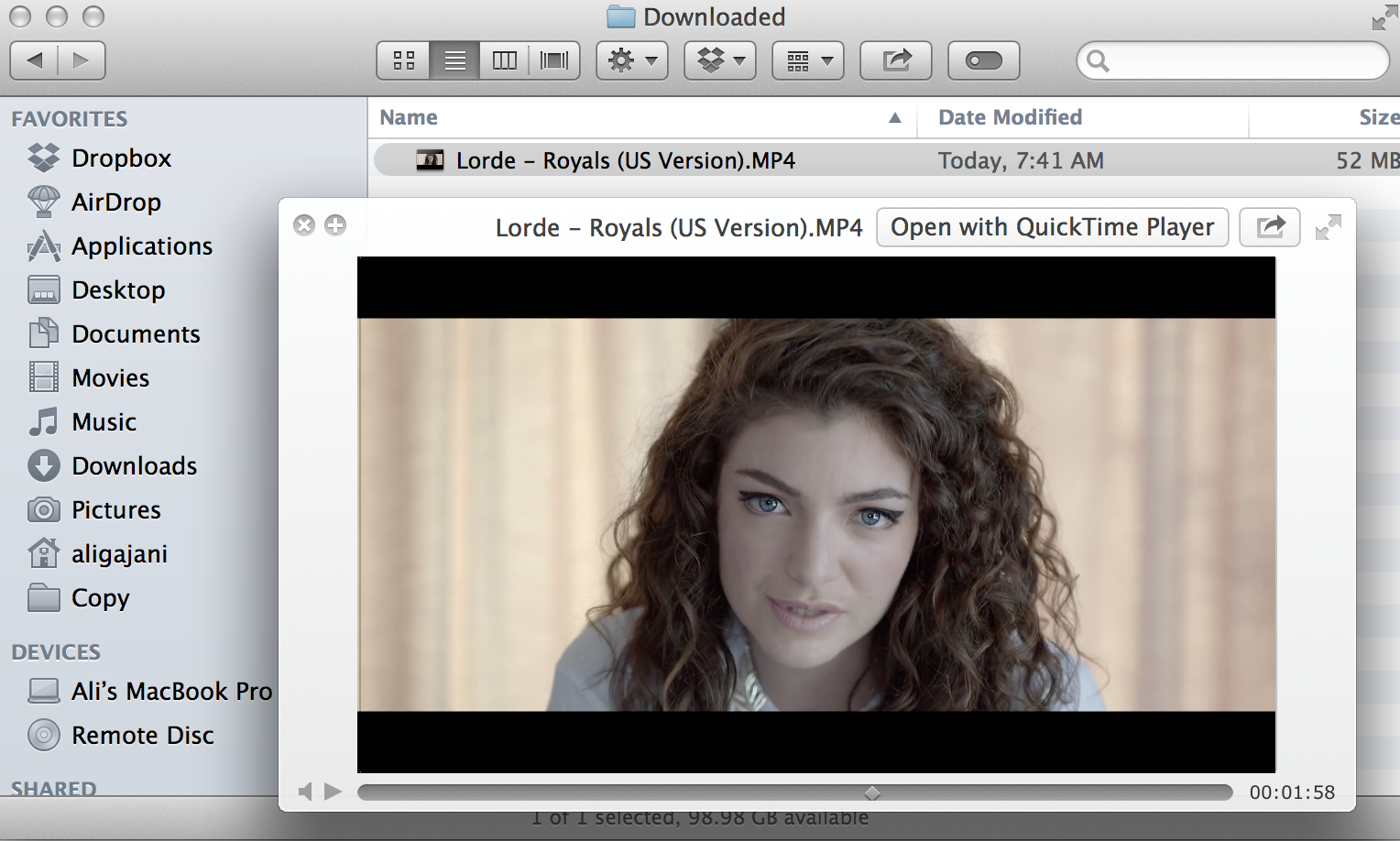Click the video scrubber playhead

[872, 792]
